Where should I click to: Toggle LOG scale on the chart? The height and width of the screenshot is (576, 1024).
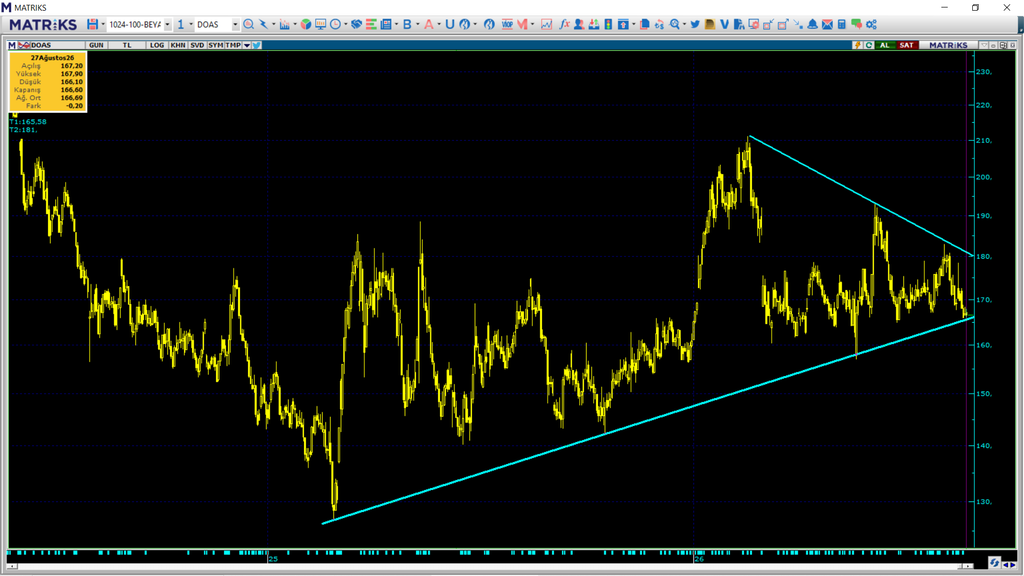pos(157,45)
